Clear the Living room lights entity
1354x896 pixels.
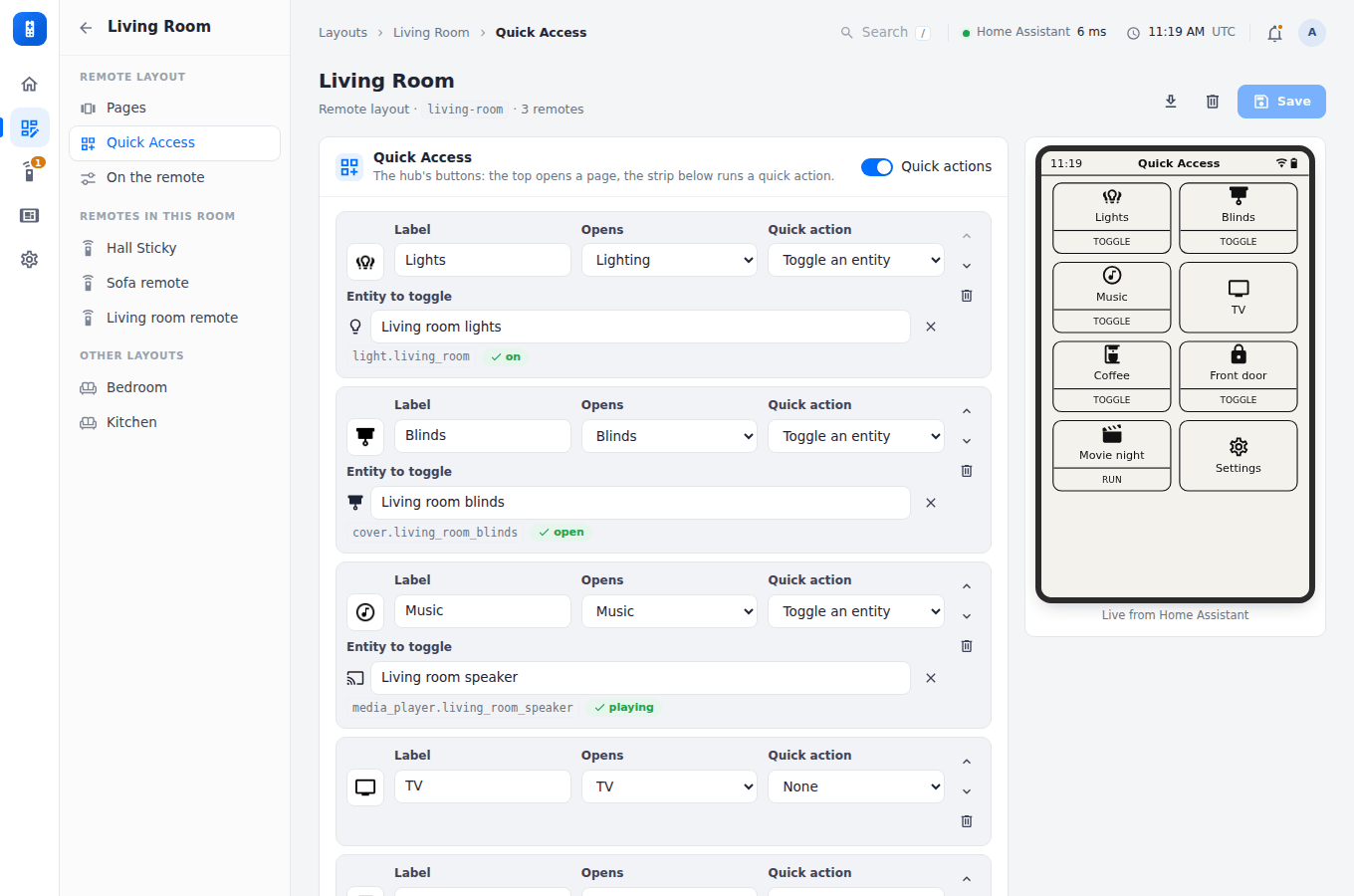[x=931, y=327]
